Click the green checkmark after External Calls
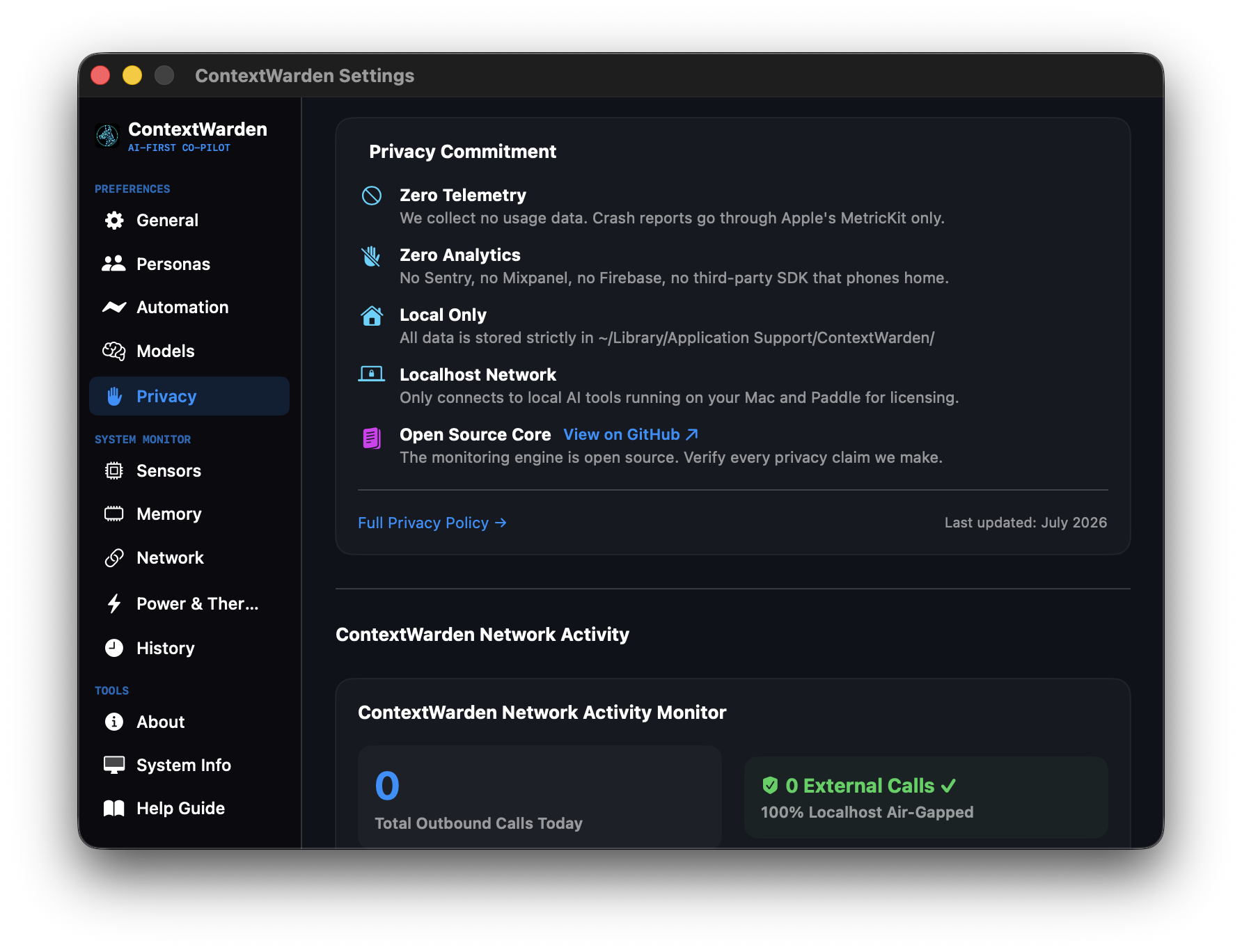The image size is (1242, 952). tap(948, 786)
